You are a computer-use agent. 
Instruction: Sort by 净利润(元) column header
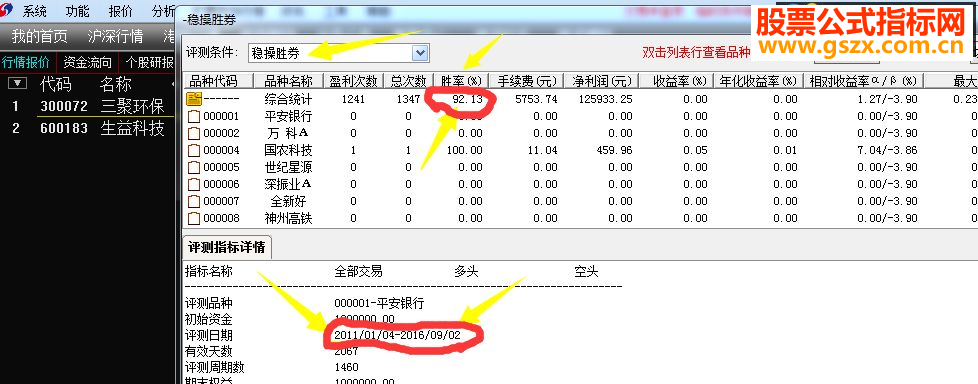point(601,81)
